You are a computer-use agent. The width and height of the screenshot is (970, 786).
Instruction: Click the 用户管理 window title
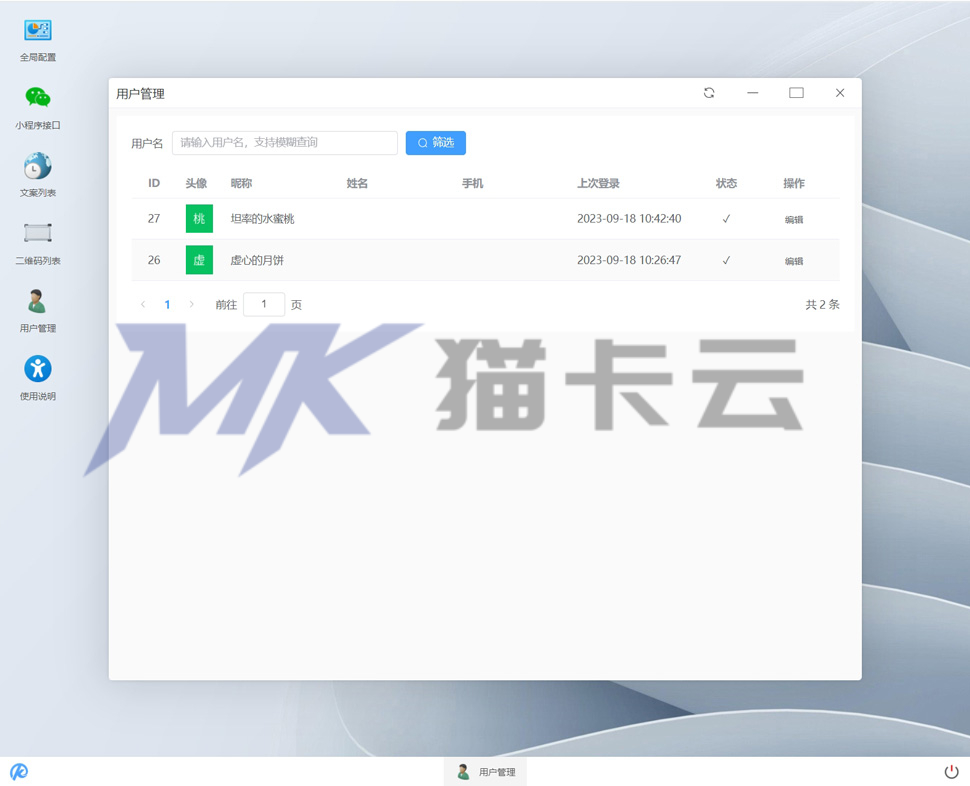point(140,94)
